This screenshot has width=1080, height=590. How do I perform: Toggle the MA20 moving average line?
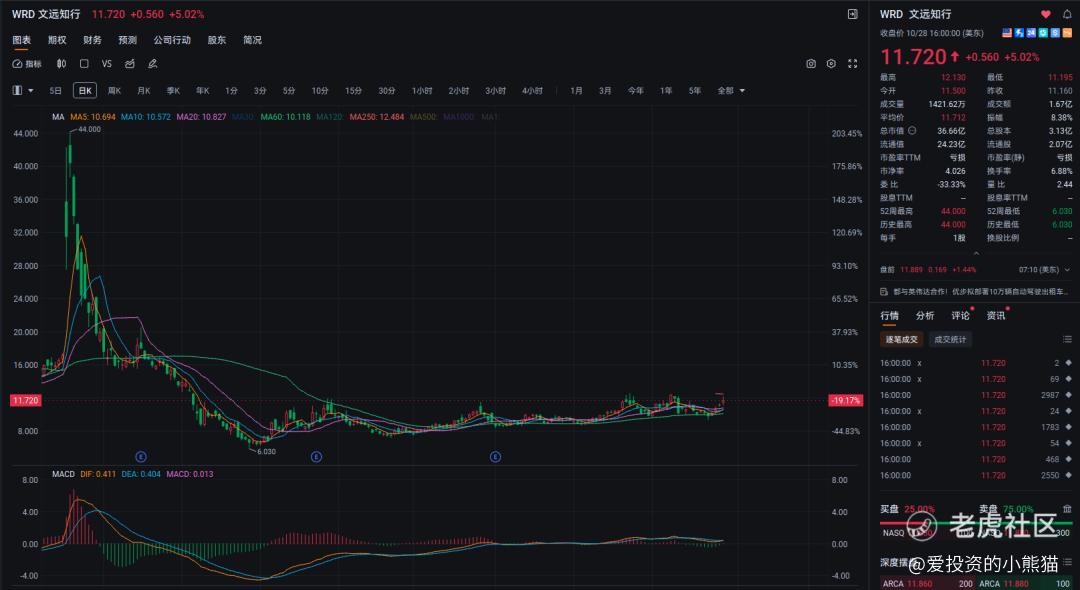coord(201,117)
